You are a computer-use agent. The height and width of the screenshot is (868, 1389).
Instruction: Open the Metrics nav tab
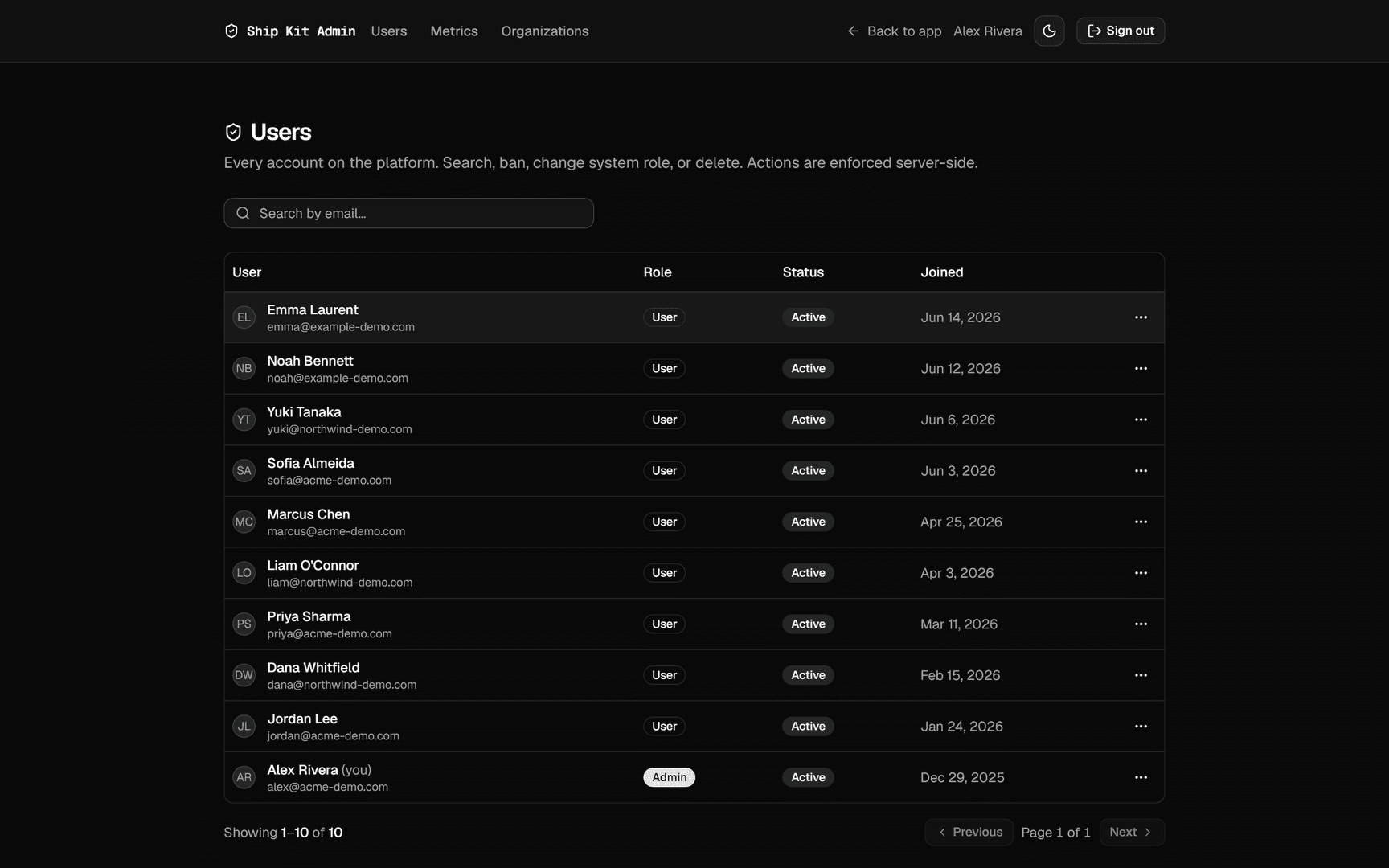tap(454, 31)
